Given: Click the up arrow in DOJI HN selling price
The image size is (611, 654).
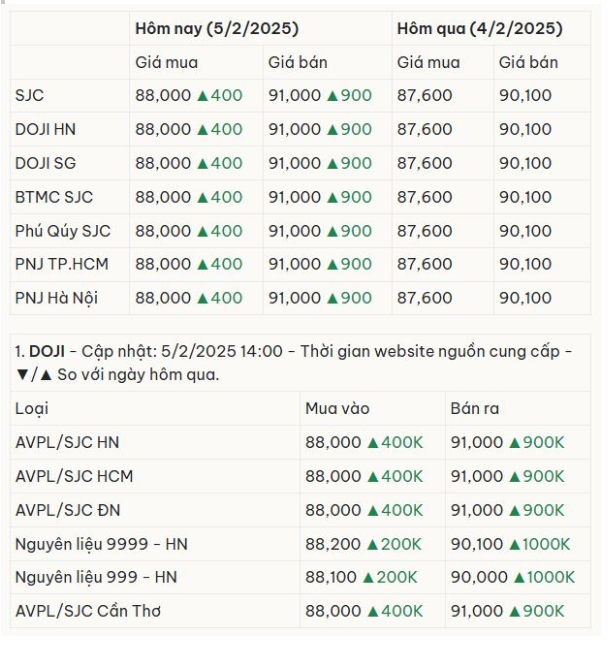Looking at the screenshot, I should click(x=332, y=130).
